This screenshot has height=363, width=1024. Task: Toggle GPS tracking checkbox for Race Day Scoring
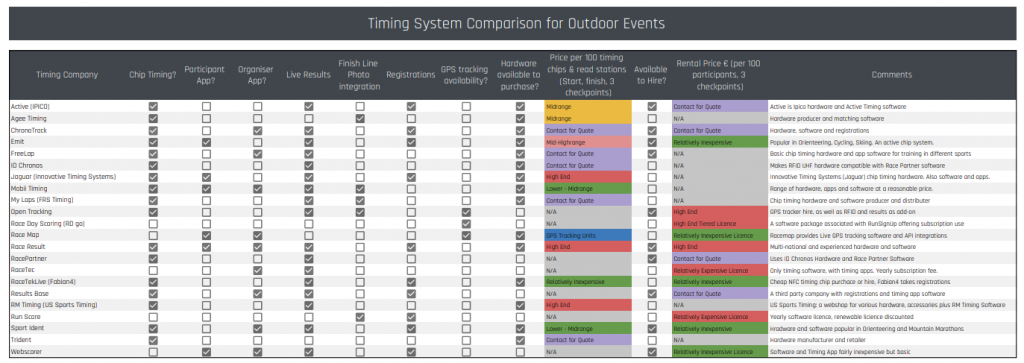(x=466, y=223)
